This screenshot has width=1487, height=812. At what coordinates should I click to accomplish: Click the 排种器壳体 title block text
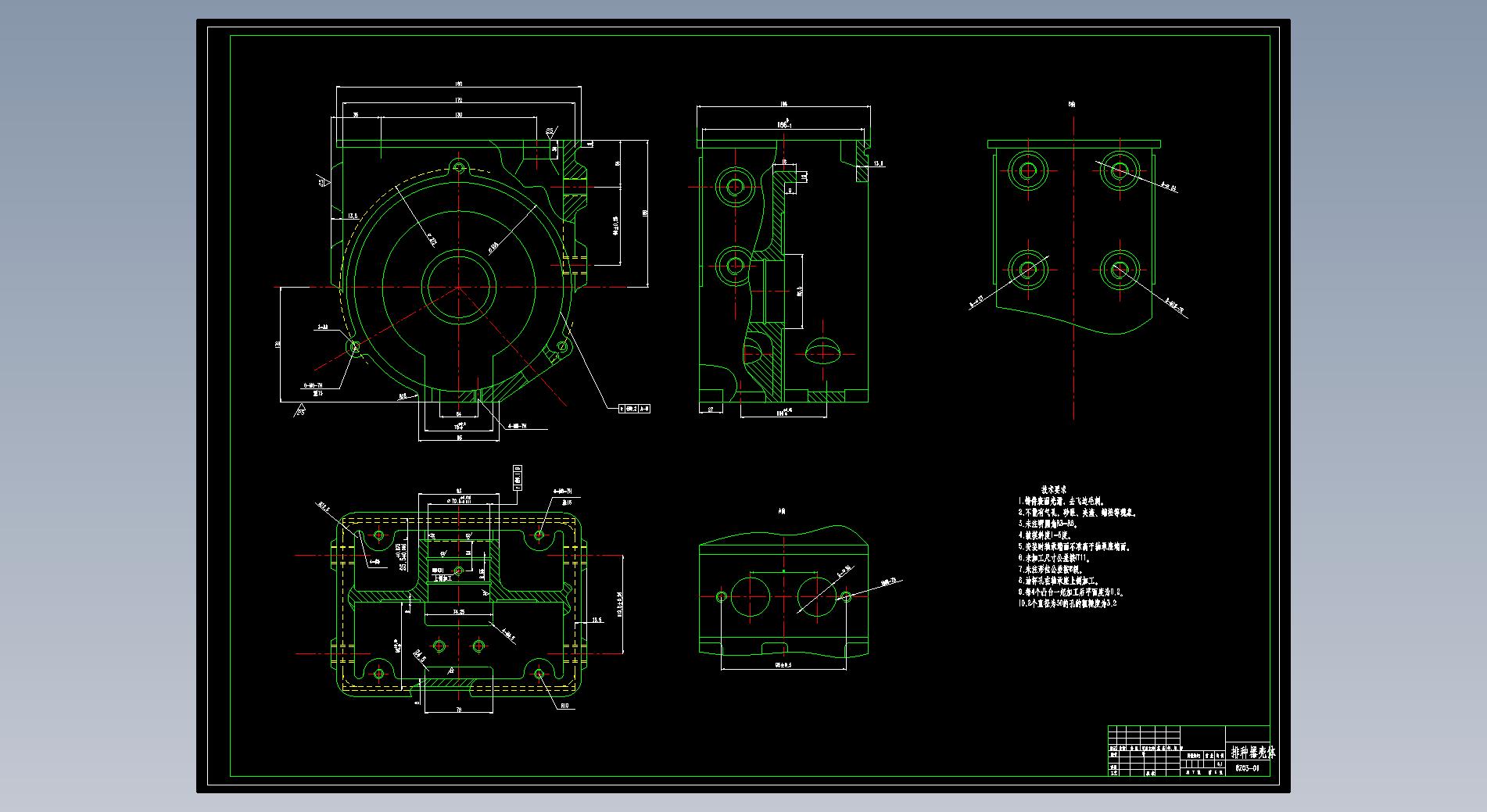click(x=1253, y=753)
